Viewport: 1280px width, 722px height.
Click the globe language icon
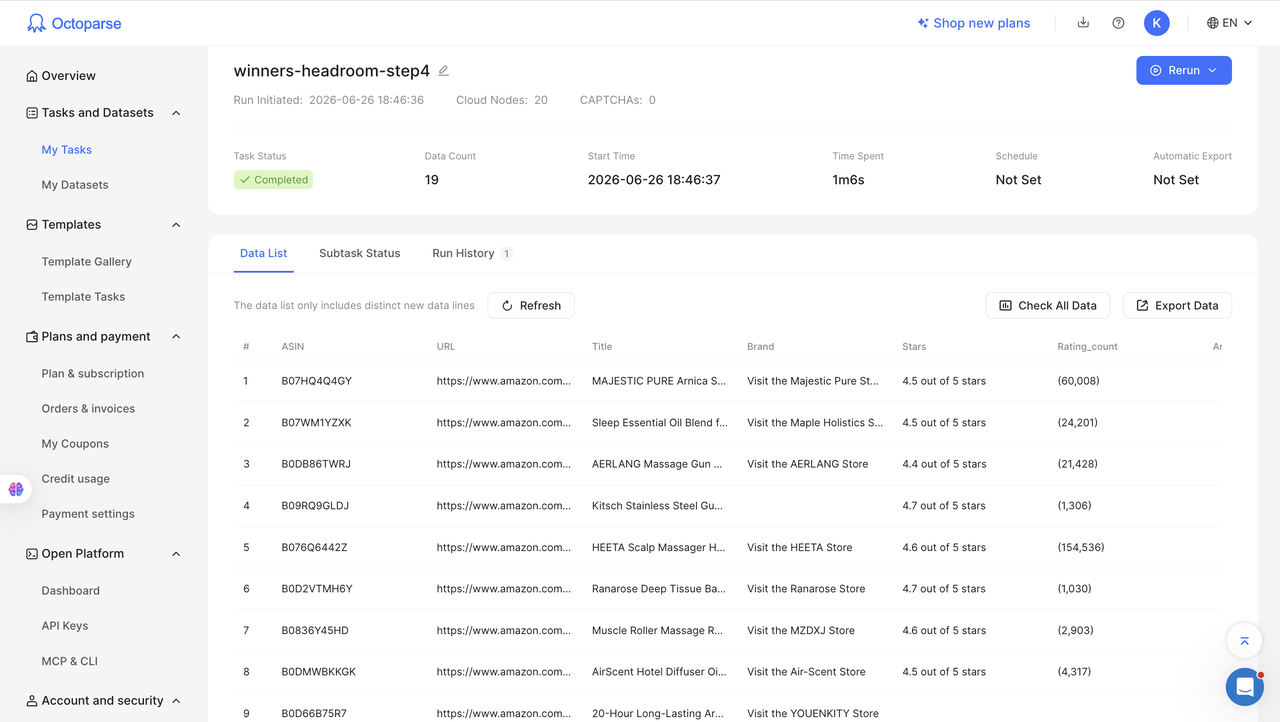(1213, 23)
